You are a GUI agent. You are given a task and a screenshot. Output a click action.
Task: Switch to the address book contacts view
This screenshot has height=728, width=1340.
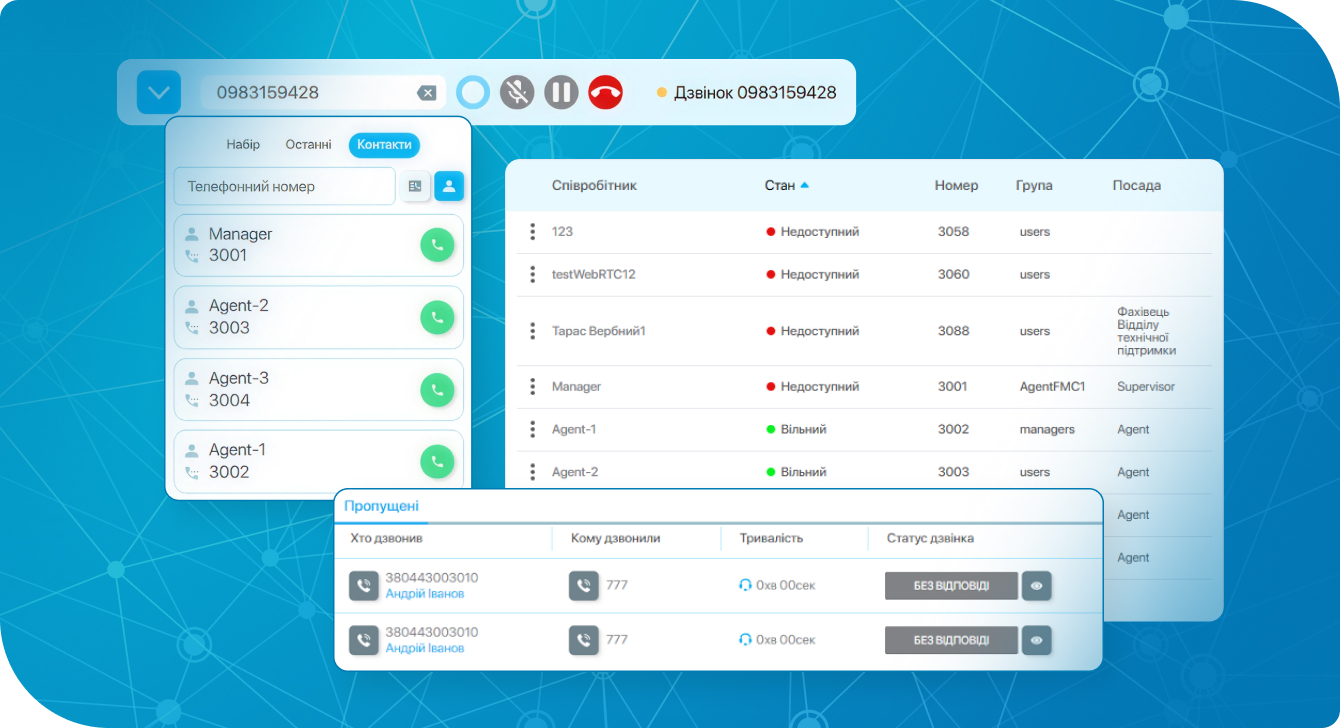tap(415, 186)
